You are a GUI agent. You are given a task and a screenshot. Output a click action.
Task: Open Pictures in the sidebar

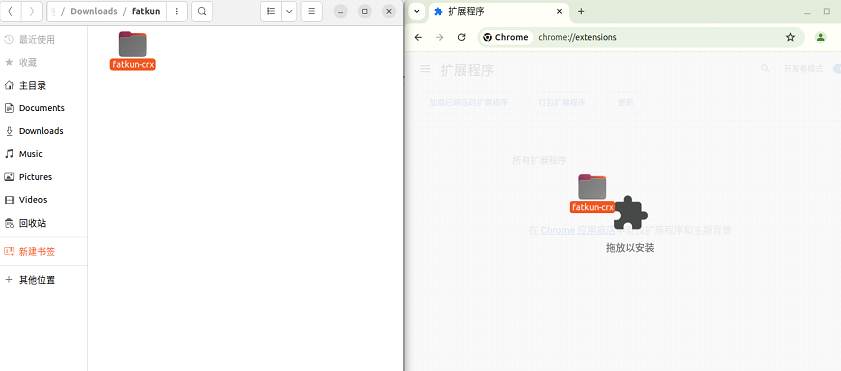43,177
